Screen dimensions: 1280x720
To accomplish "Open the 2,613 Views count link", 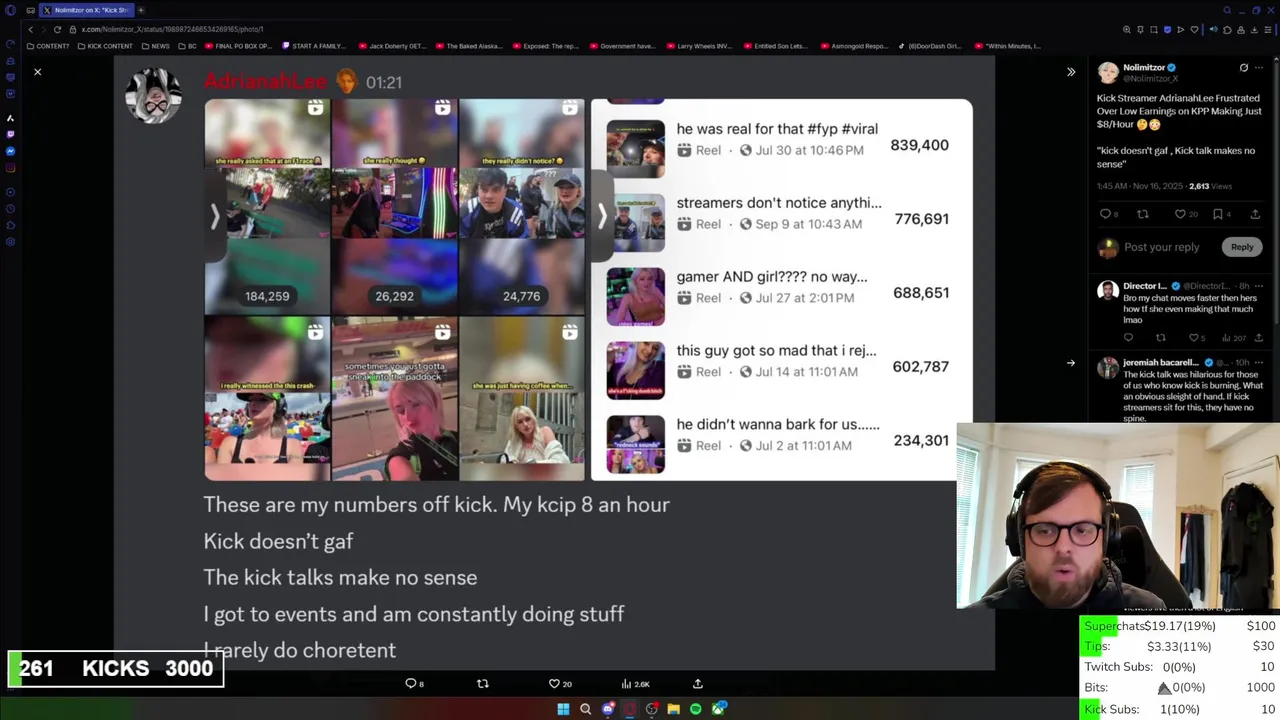I will [1210, 186].
